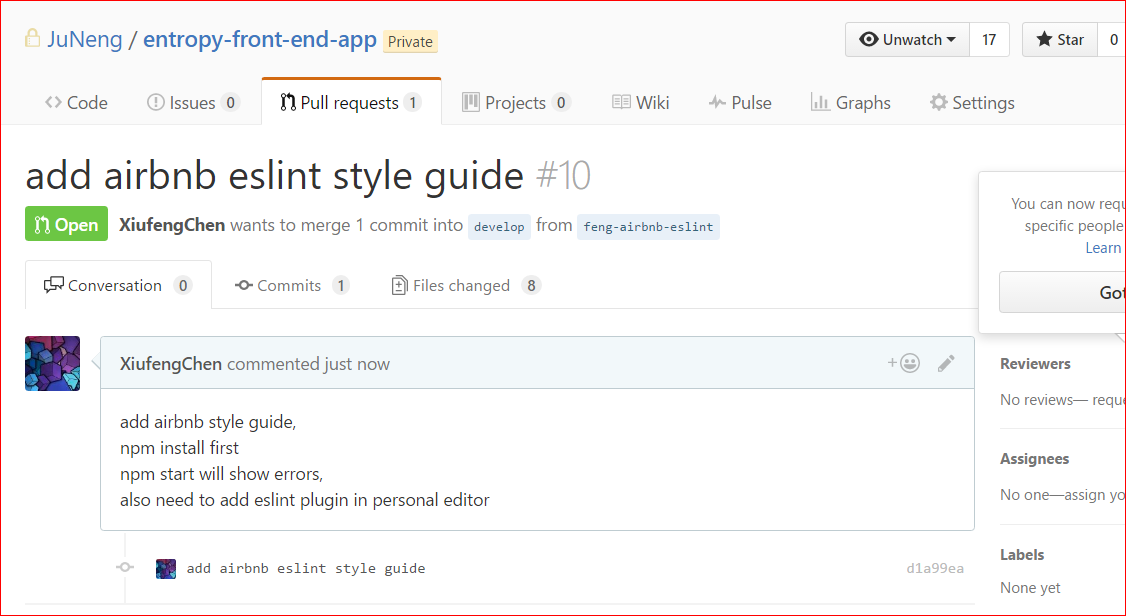1126x616 pixels.
Task: Click the 'npm install first' comment line
Action: coord(180,448)
